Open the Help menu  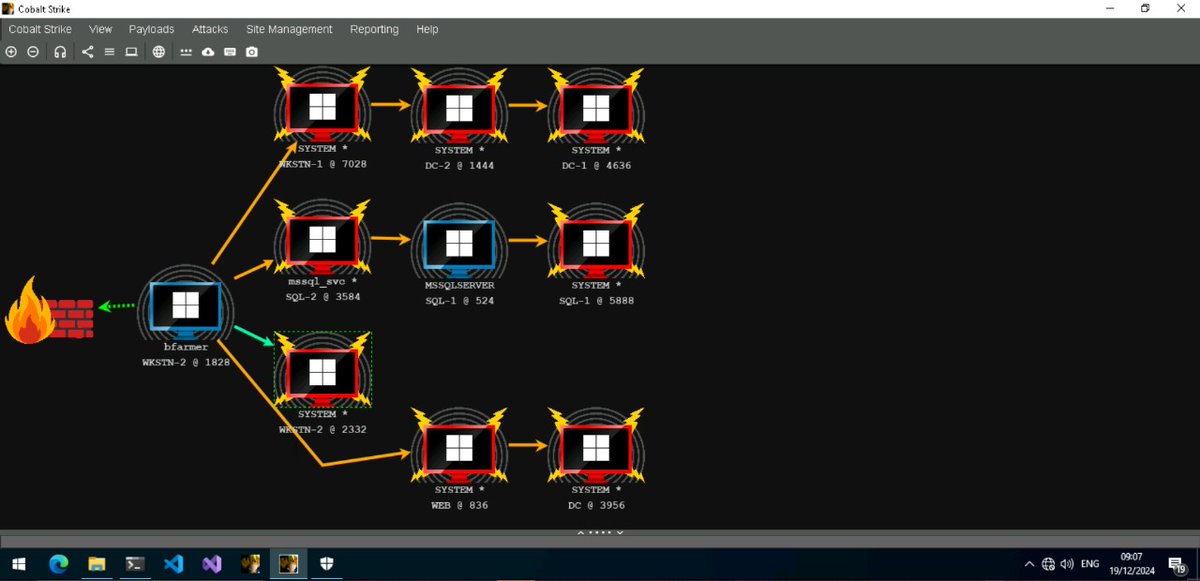click(427, 29)
